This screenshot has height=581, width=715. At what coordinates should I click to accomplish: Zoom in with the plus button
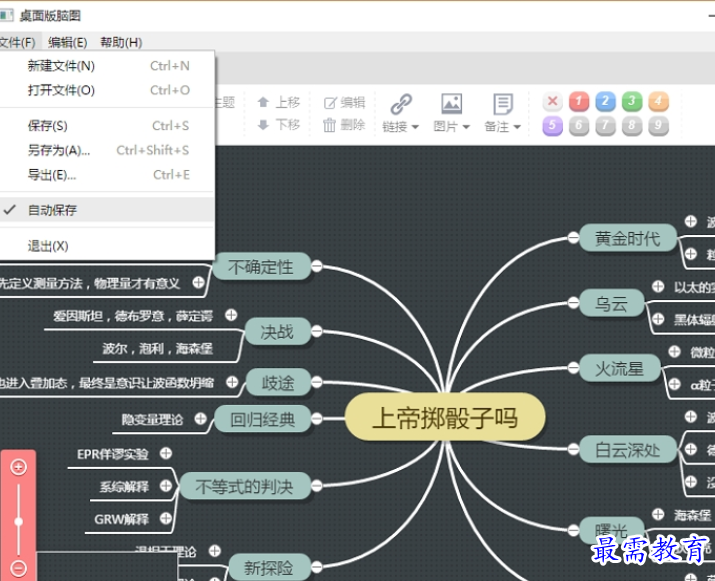(18, 467)
